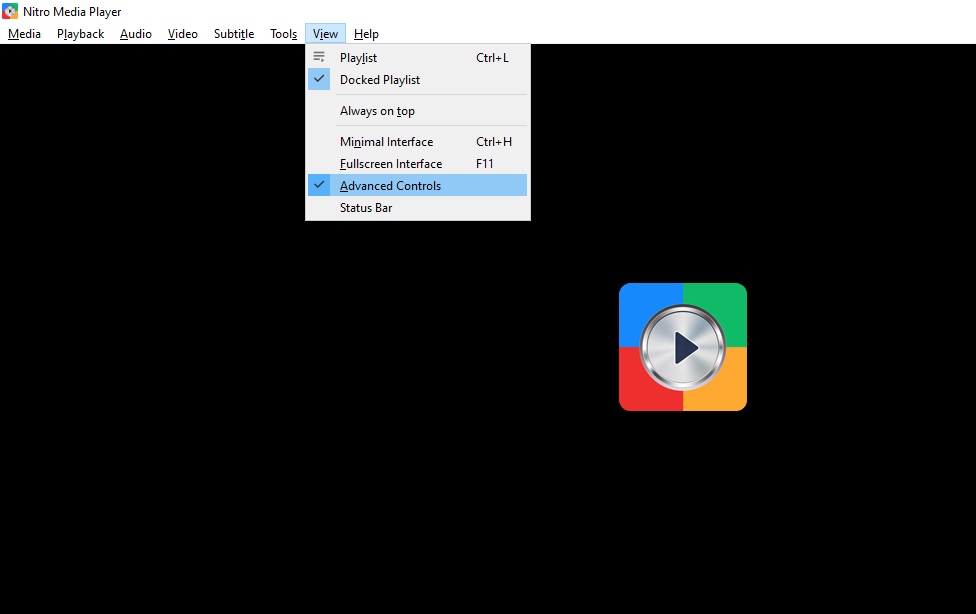Enable Always on top
Screen dimensions: 976x614
point(417,111)
